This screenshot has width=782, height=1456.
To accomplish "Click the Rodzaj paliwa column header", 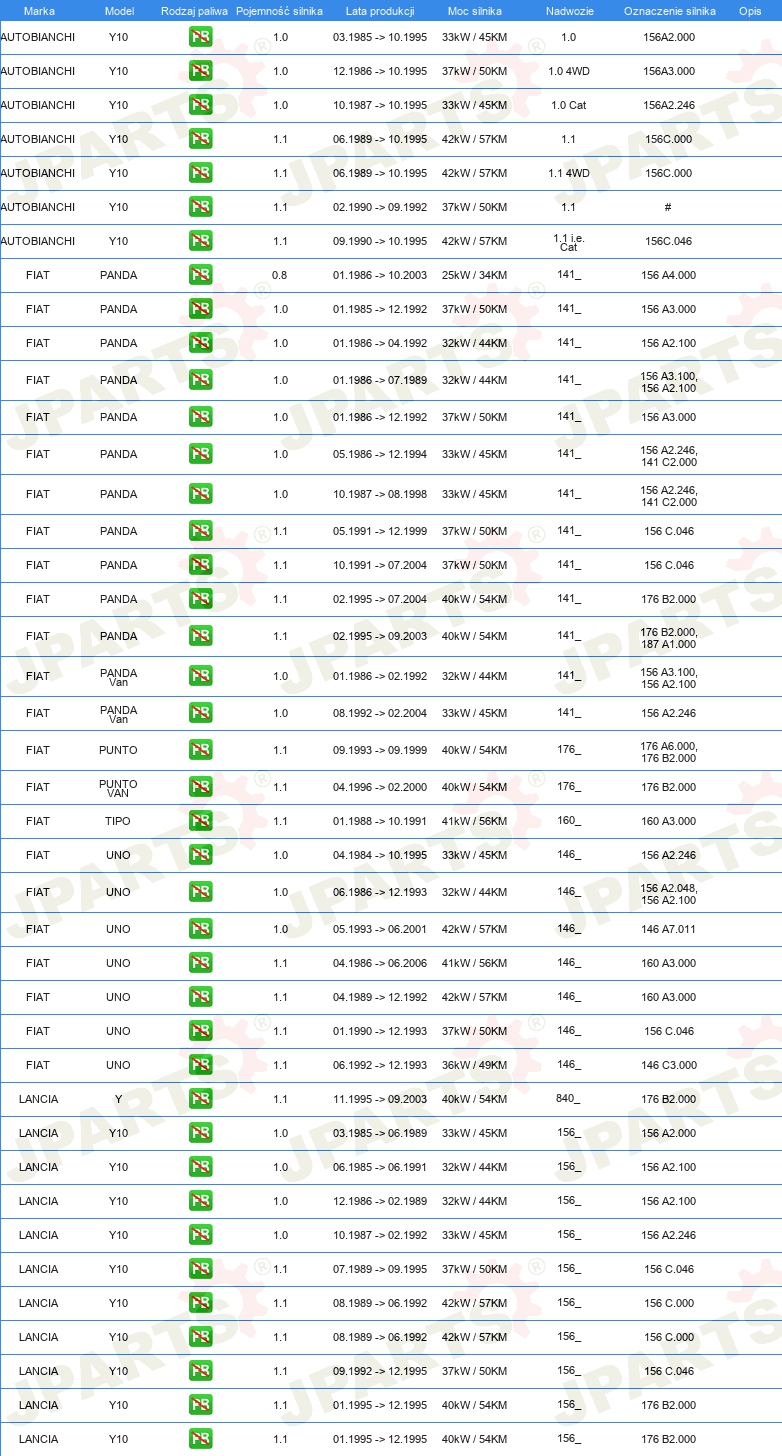I will [195, 11].
